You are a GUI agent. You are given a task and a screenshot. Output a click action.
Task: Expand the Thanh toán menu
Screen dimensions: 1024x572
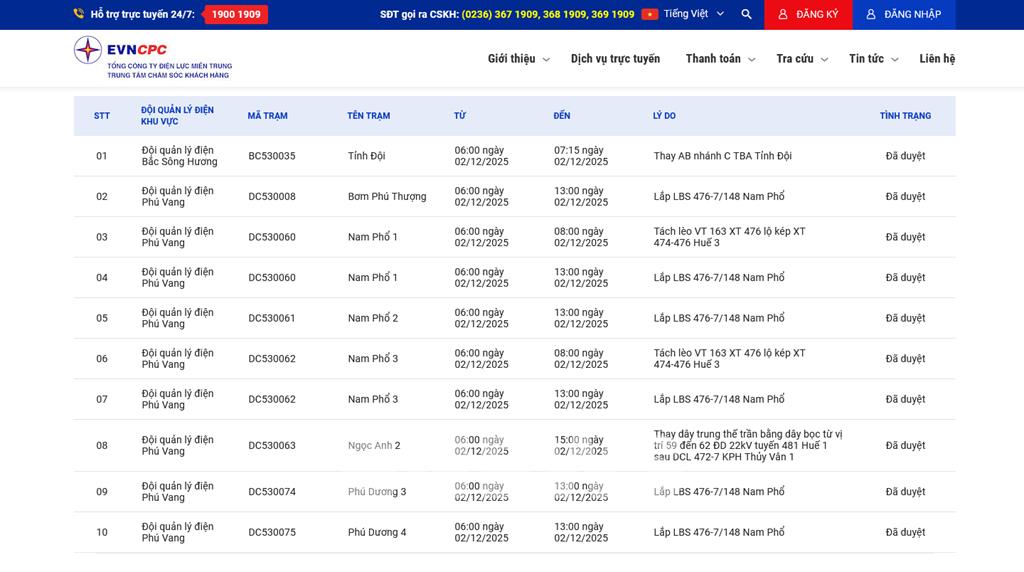[720, 59]
